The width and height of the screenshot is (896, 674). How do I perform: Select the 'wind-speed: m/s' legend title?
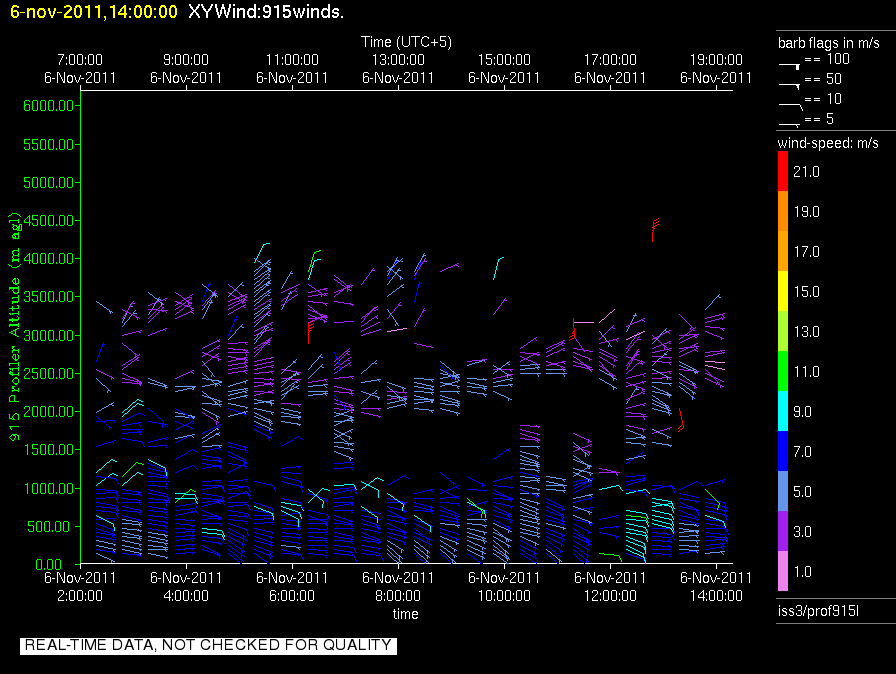828,143
